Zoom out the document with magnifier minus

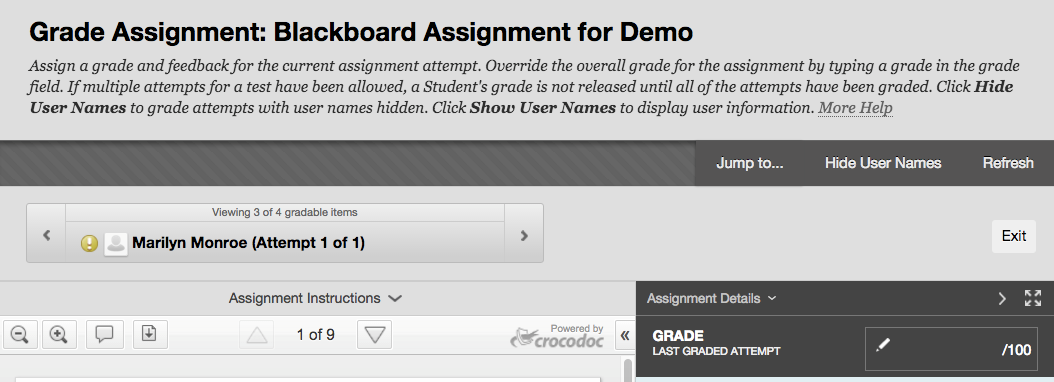point(19,334)
